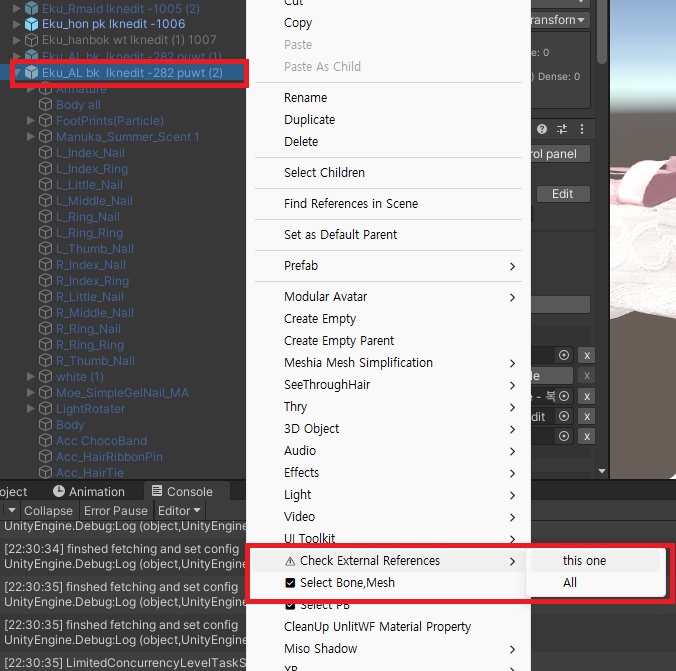The width and height of the screenshot is (676, 671).
Task: Open the three-dot component options menu
Action: (x=582, y=129)
